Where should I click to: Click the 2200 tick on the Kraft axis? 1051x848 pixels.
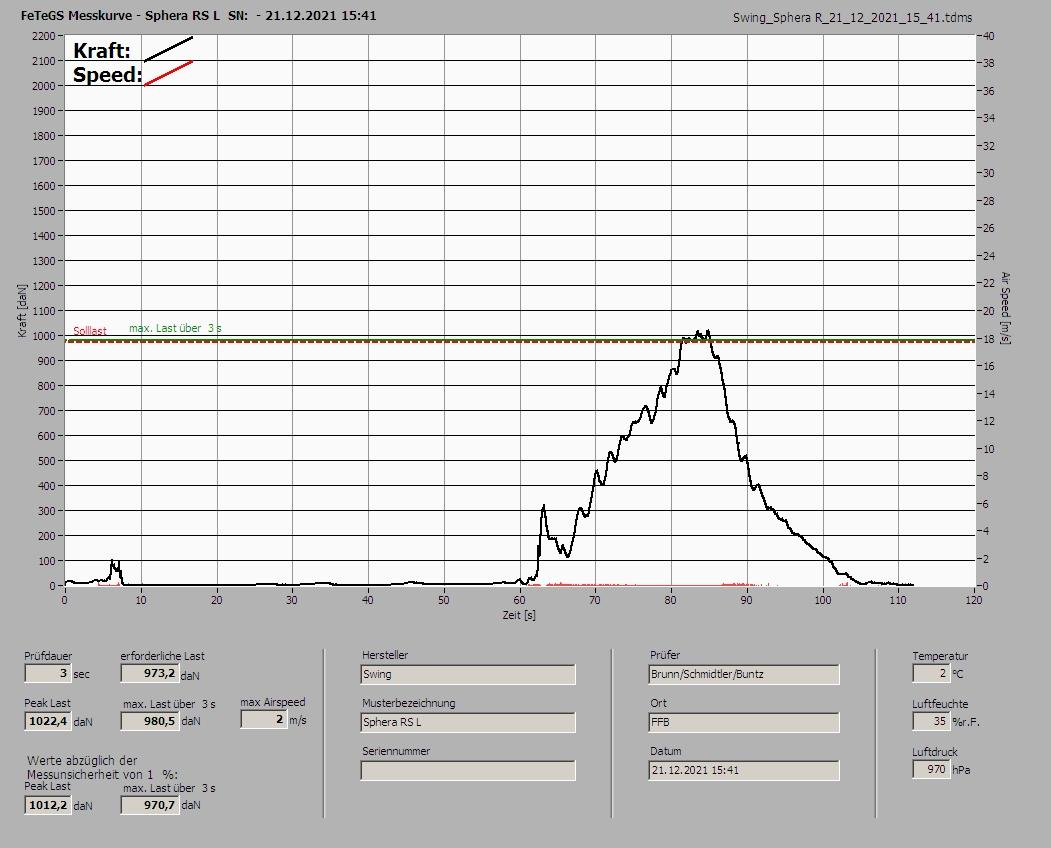click(43, 36)
